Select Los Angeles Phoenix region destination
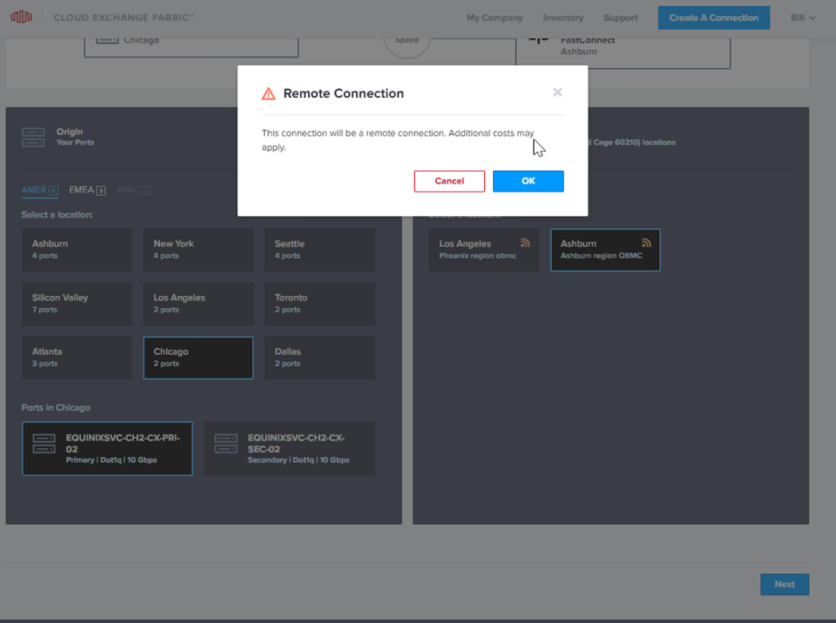The height and width of the screenshot is (623, 836). click(x=484, y=250)
